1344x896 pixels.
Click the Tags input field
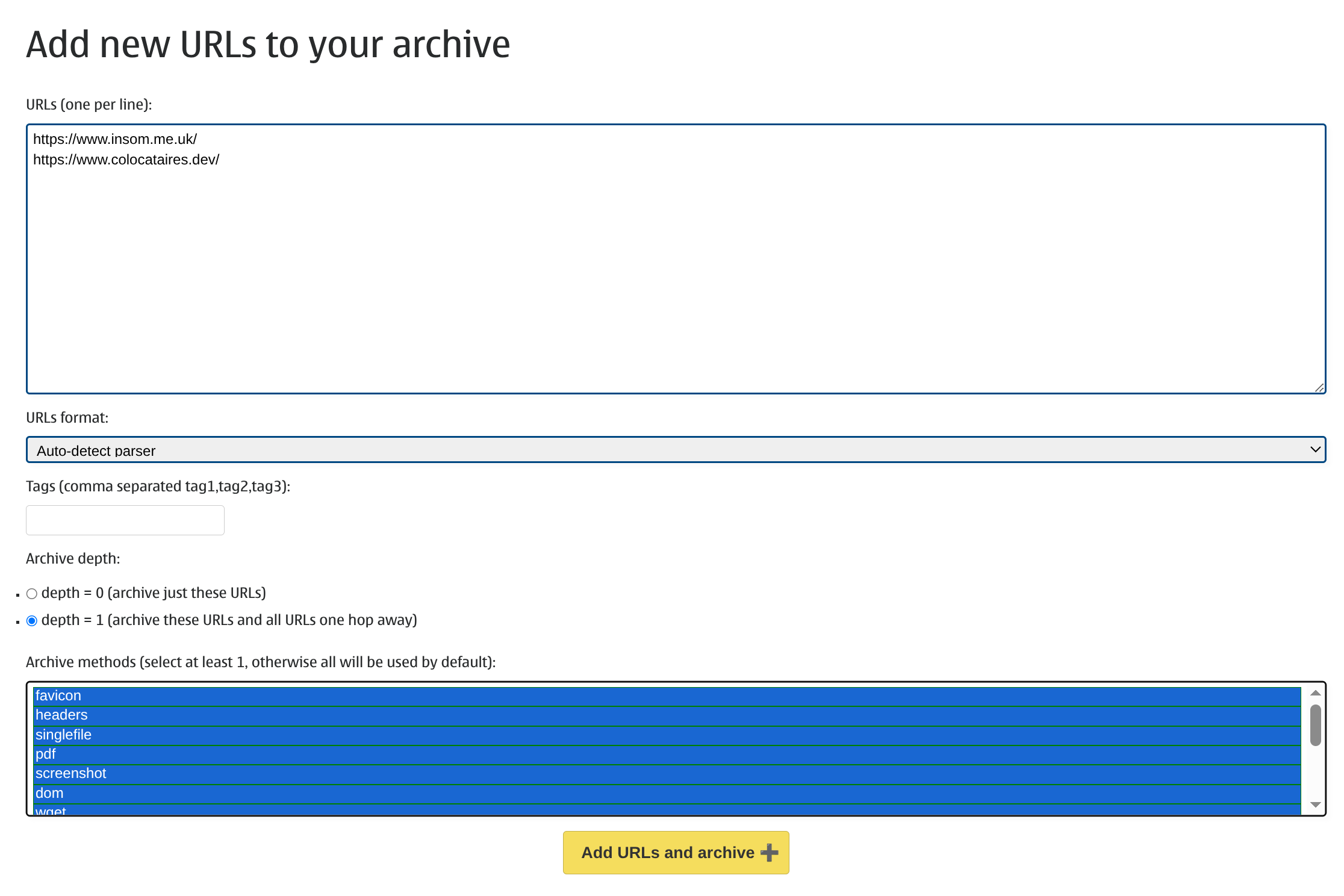tap(125, 520)
